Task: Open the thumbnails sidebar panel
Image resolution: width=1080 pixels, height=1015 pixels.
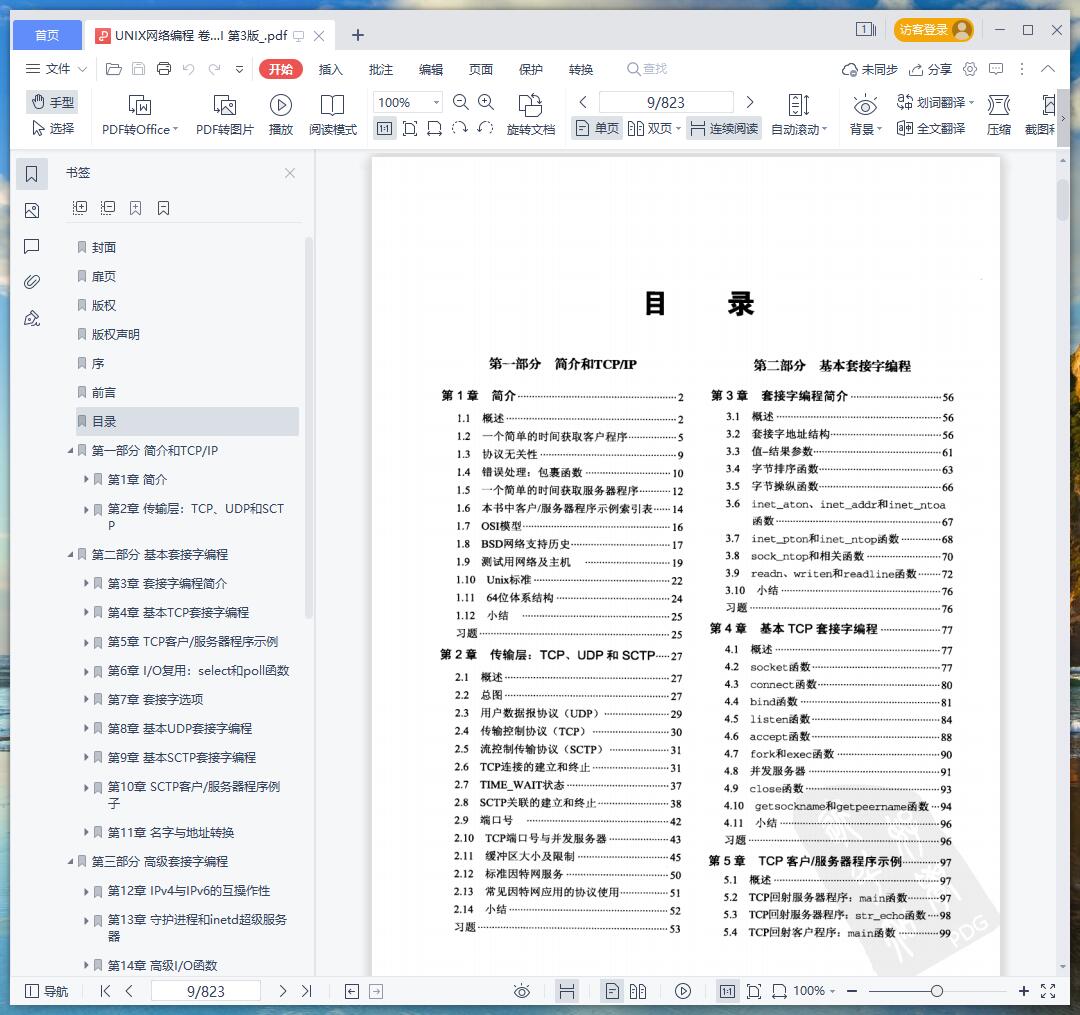Action: pyautogui.click(x=32, y=211)
